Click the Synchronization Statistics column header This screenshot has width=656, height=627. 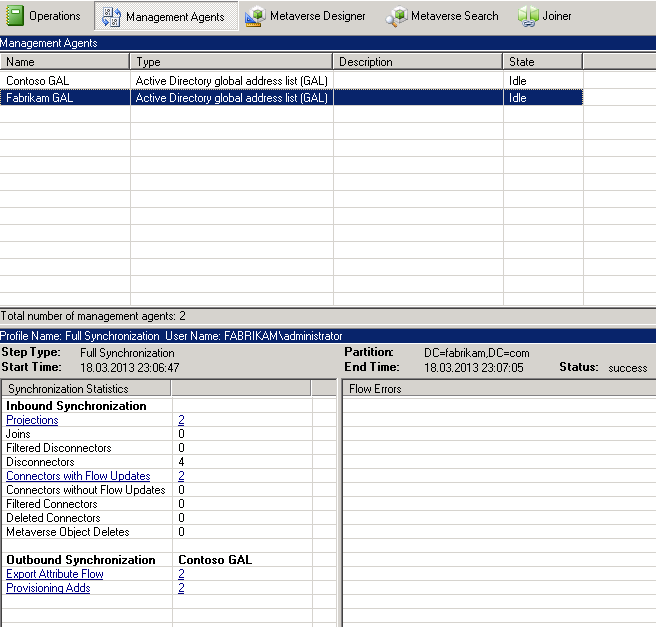[87, 389]
